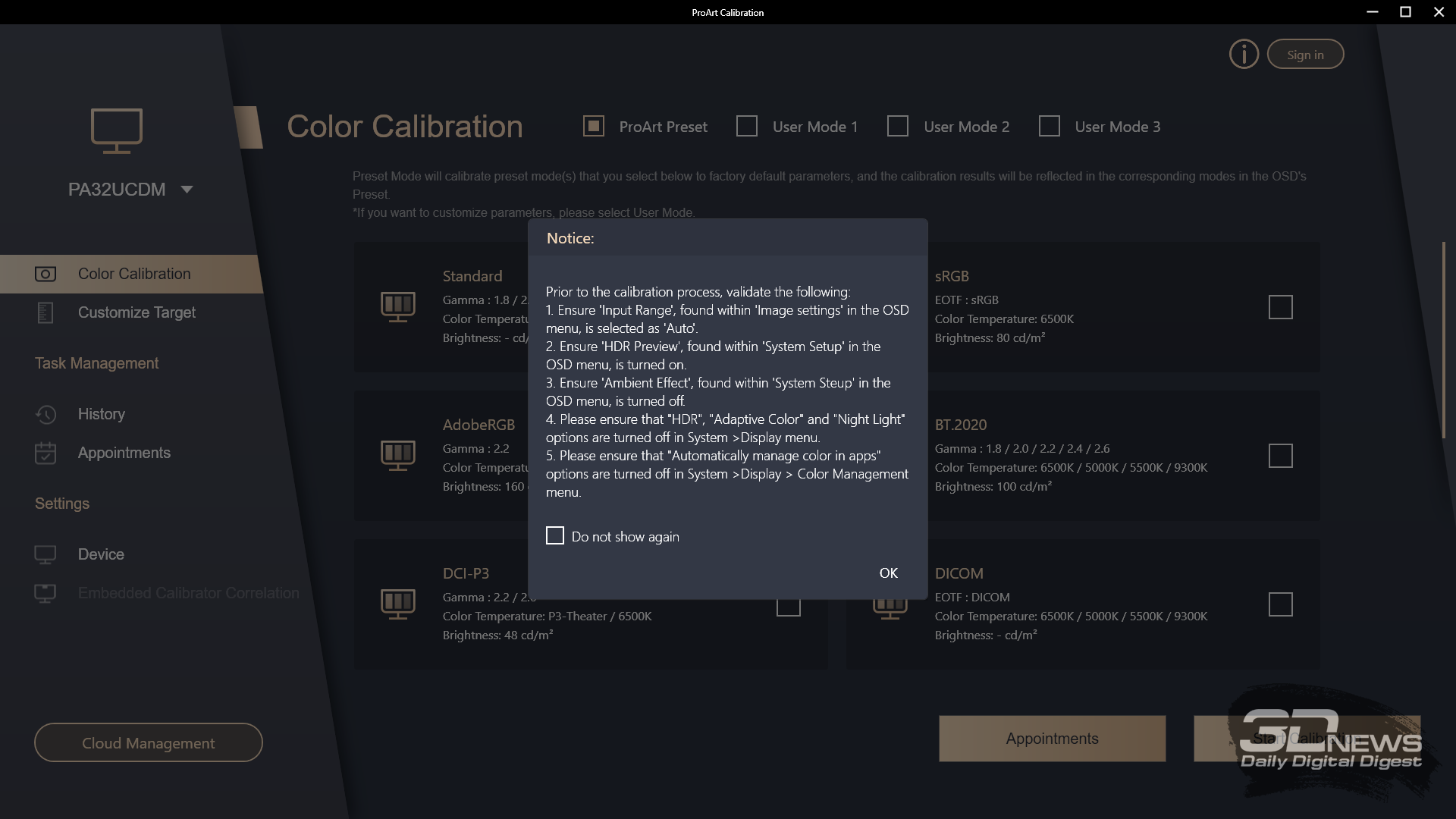Click the 'Color Calibration' page heading
1456x819 pixels.
[x=405, y=127]
